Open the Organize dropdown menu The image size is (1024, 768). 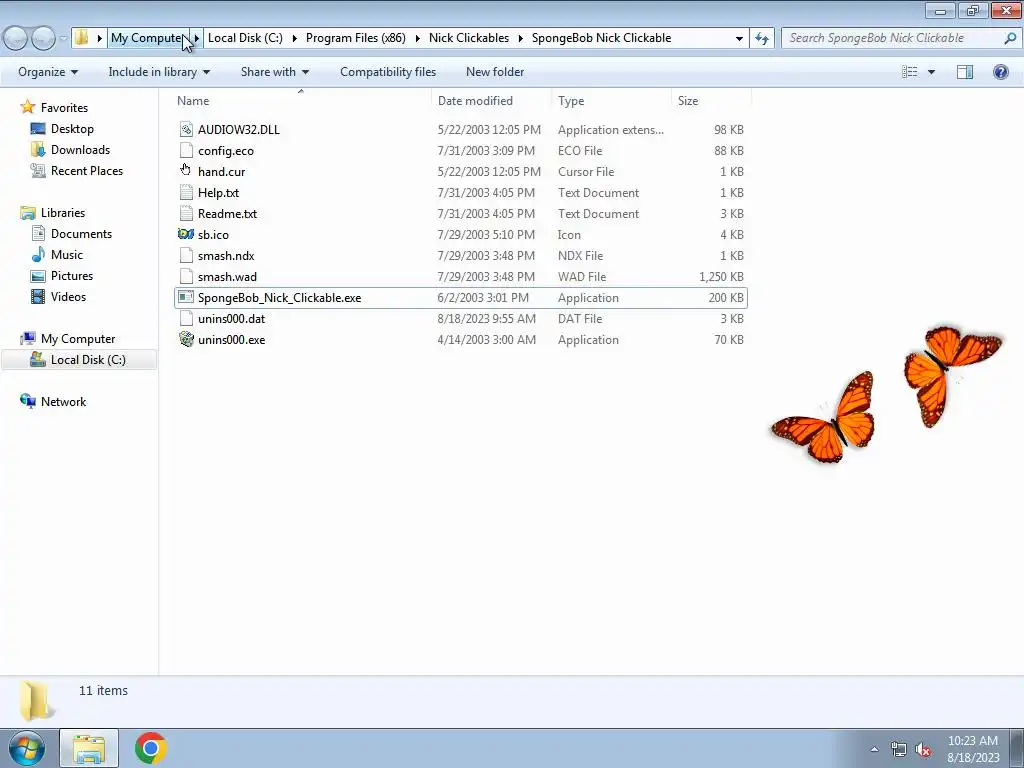48,72
